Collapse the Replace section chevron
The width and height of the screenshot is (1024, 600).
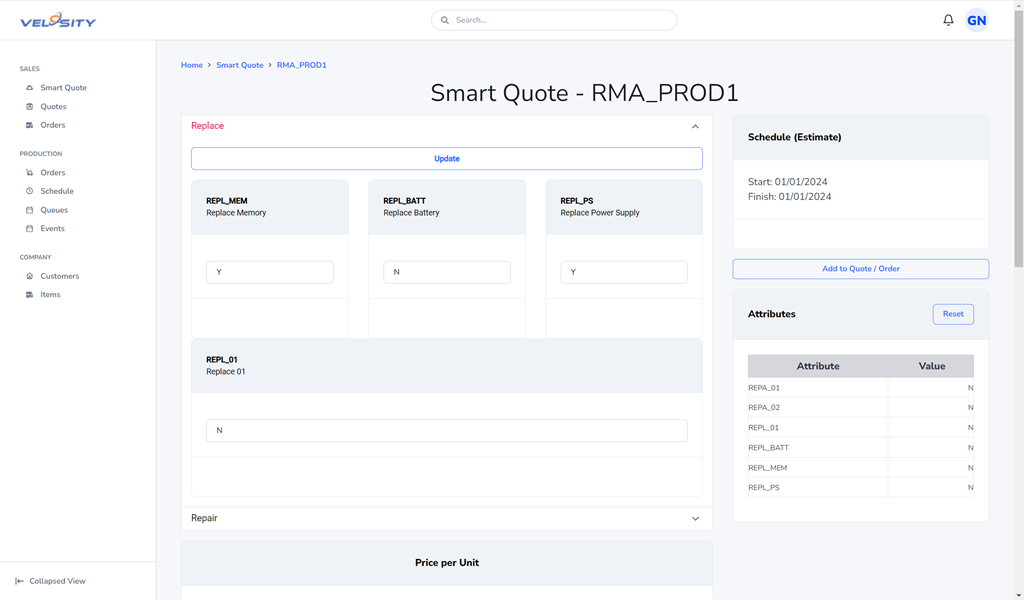click(695, 127)
